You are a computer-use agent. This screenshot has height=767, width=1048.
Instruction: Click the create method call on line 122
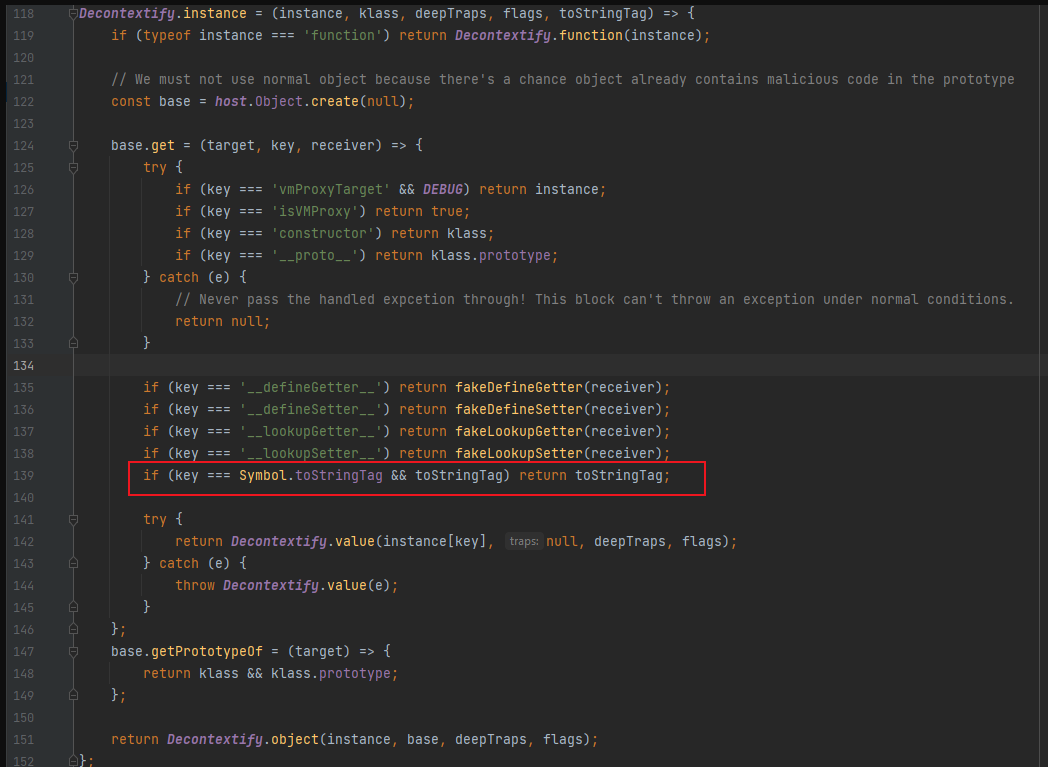pos(335,102)
